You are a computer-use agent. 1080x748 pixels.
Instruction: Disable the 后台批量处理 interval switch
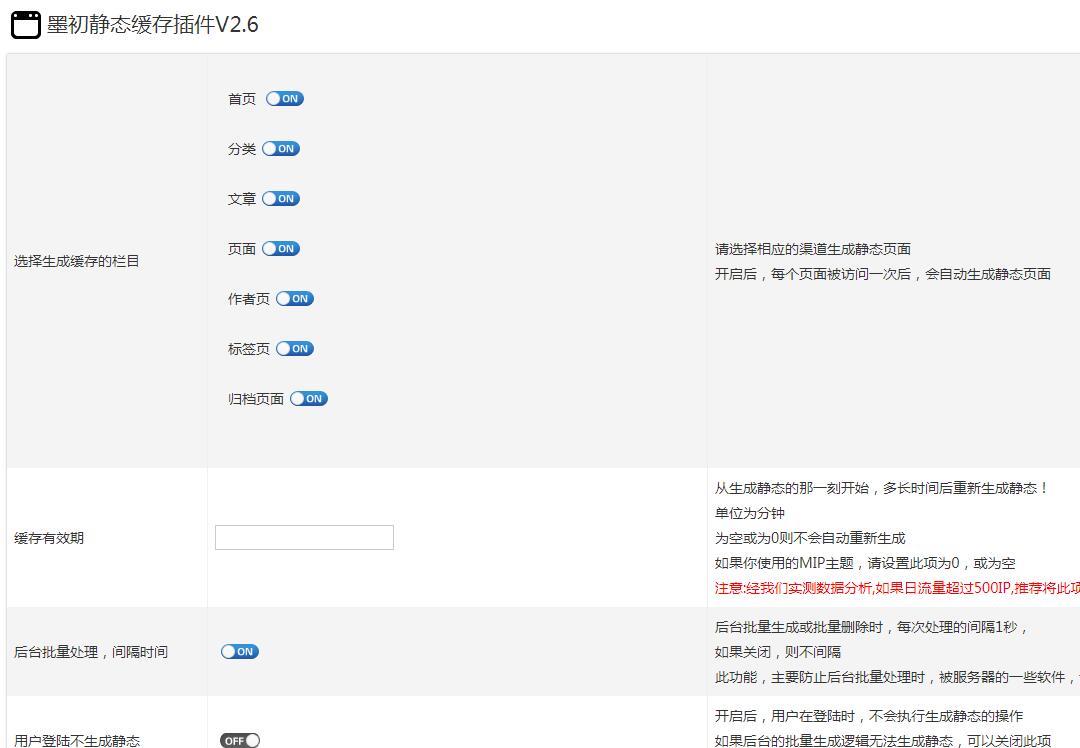coord(238,651)
